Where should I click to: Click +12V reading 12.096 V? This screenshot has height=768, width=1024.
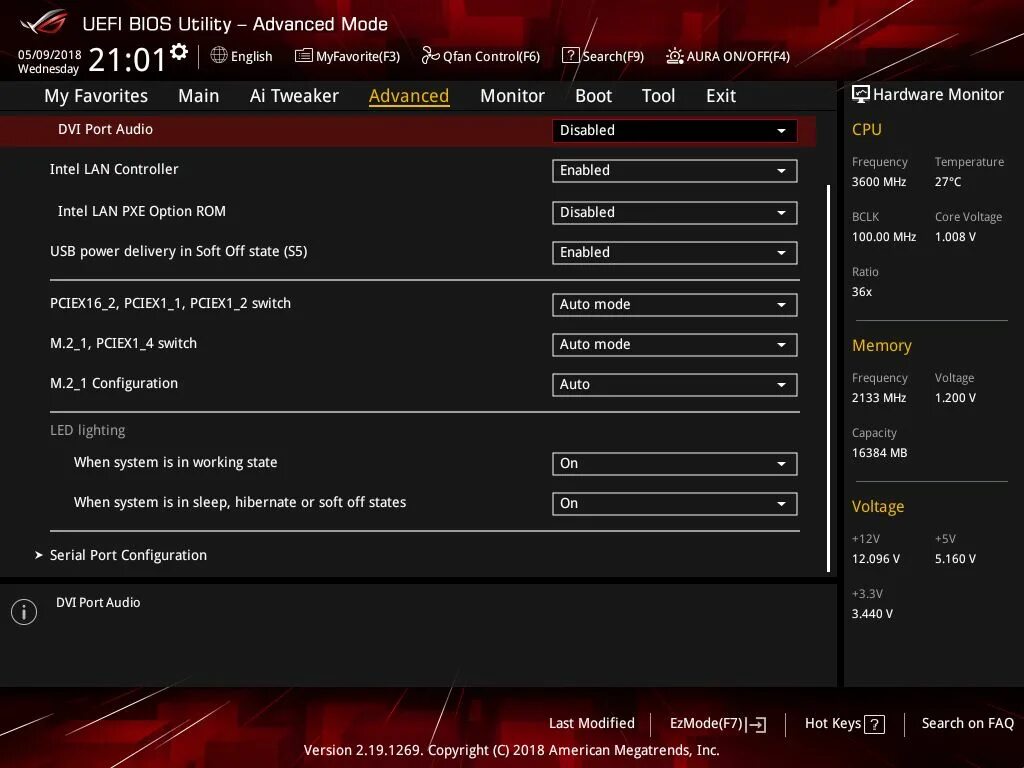click(876, 559)
